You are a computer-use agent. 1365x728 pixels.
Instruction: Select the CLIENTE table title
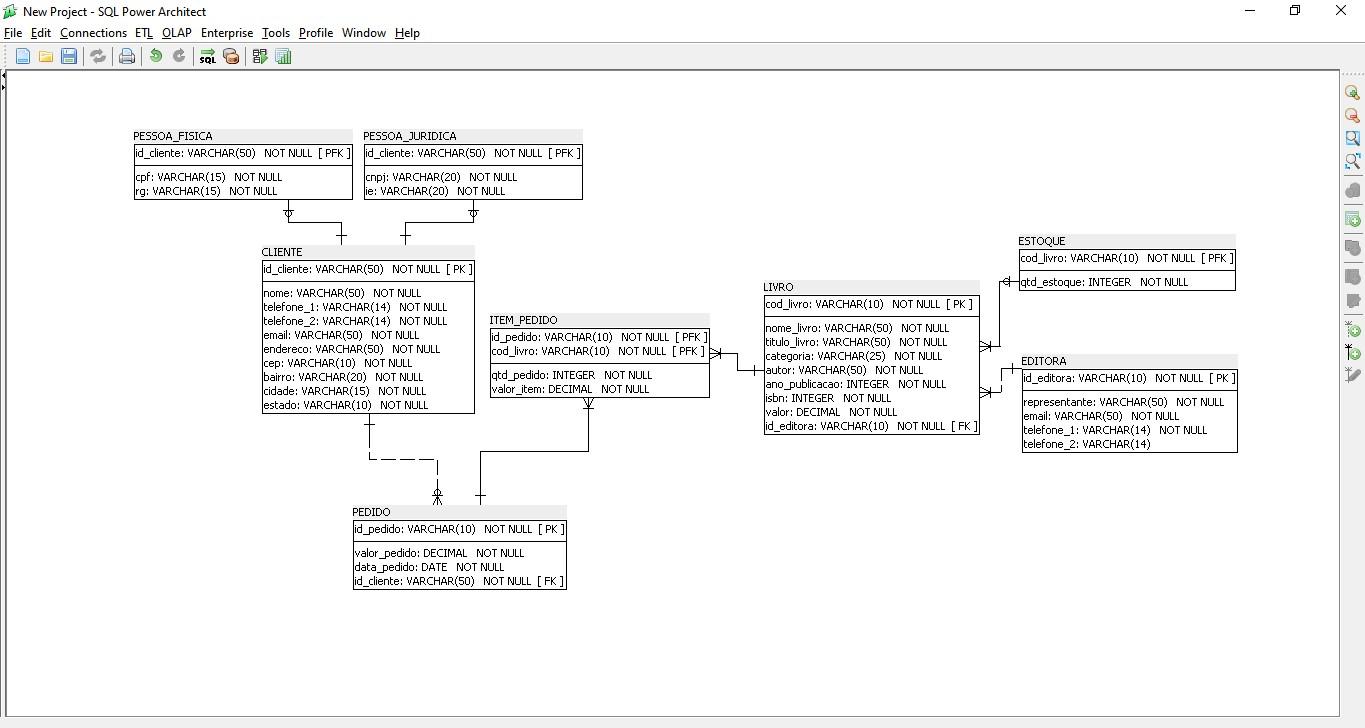coord(282,252)
